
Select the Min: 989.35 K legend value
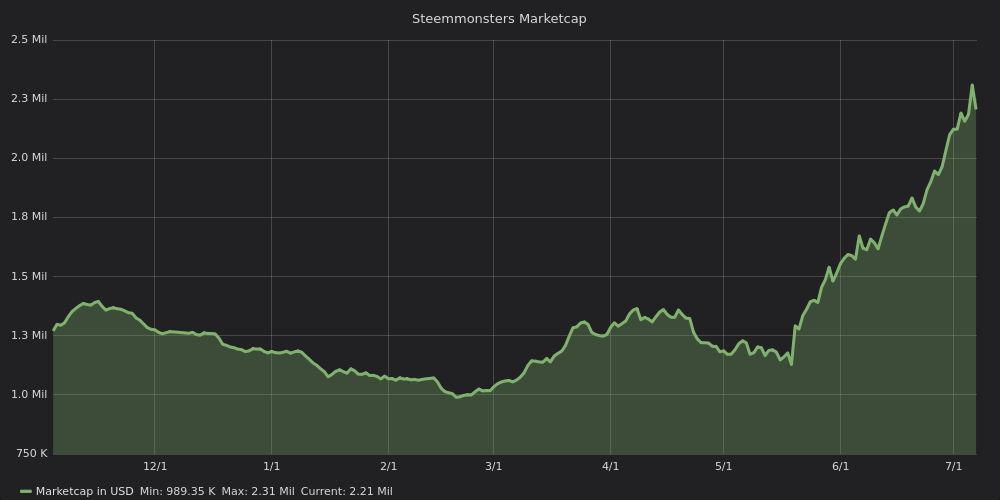[177, 491]
